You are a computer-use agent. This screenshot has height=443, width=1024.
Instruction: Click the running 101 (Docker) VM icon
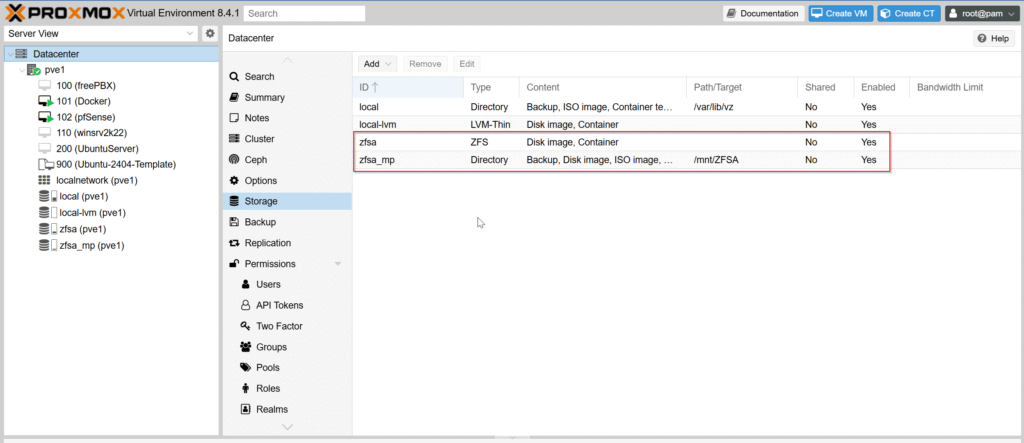click(x=45, y=101)
